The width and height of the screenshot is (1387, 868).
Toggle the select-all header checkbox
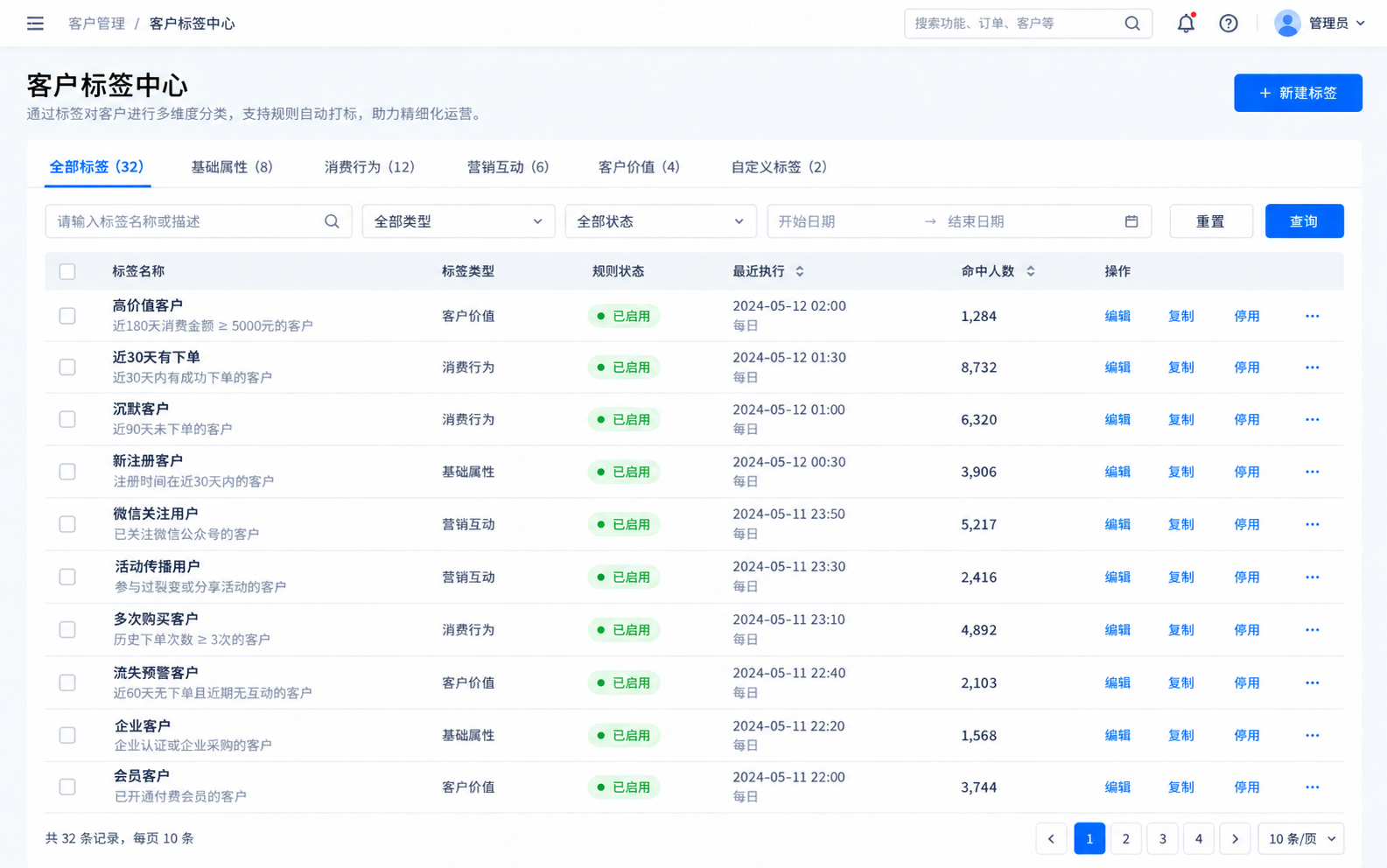pyautogui.click(x=67, y=271)
